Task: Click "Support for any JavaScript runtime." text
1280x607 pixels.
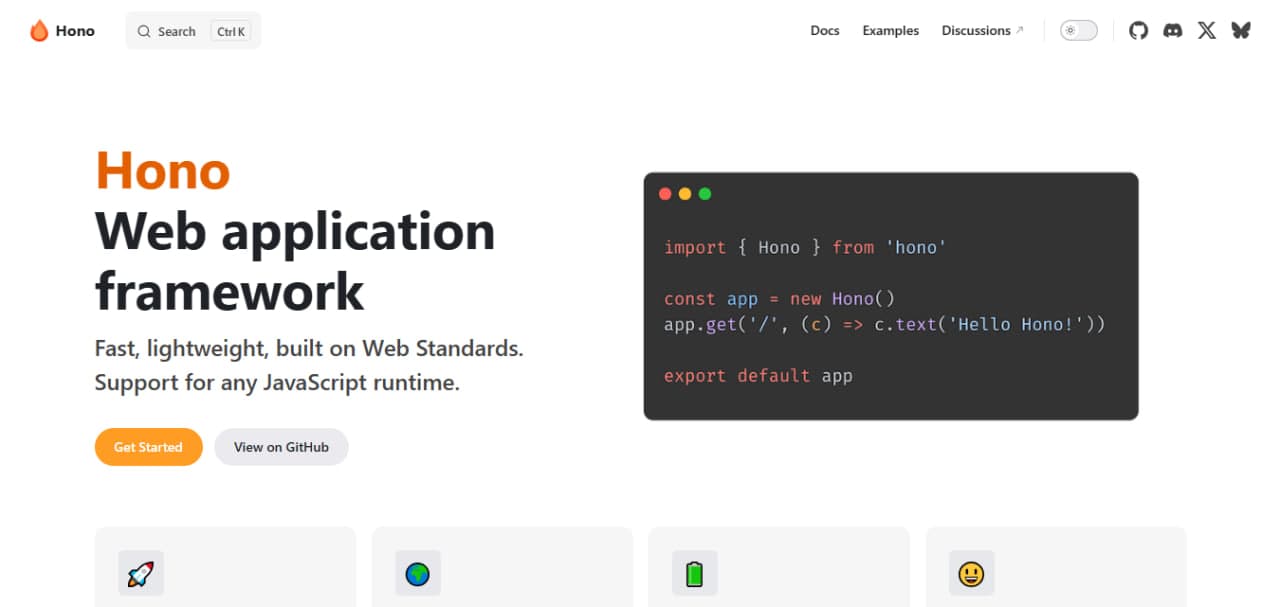Action: coord(277,382)
